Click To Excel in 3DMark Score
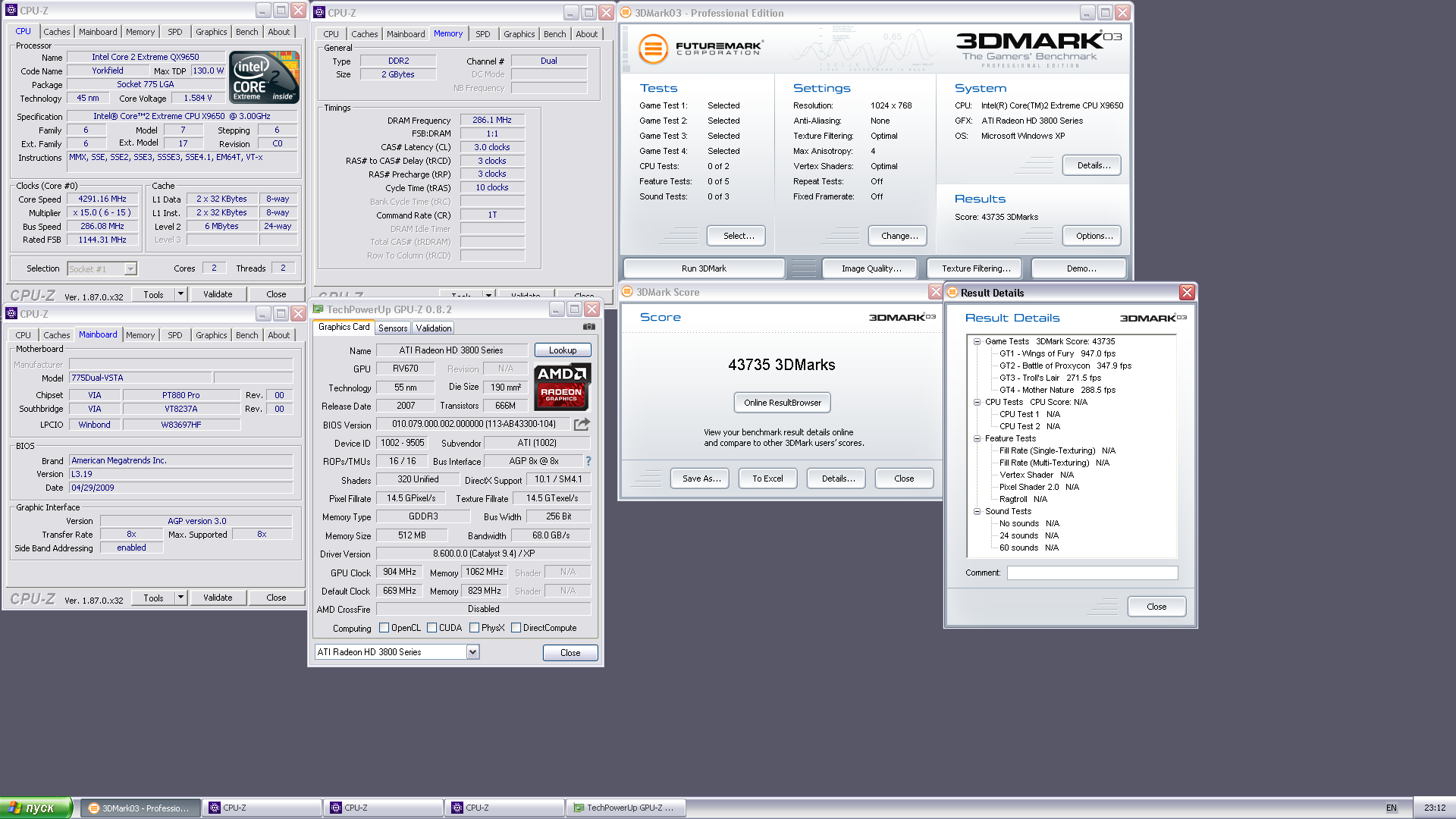Image resolution: width=1456 pixels, height=819 pixels. pos(767,479)
